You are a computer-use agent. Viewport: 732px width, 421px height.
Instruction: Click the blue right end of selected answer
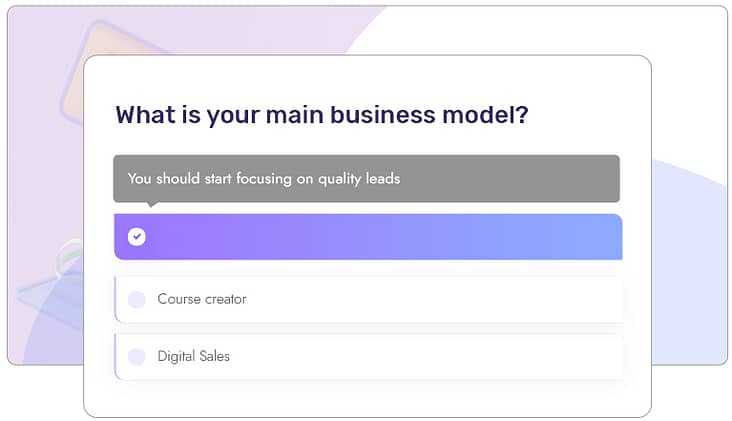click(x=598, y=237)
